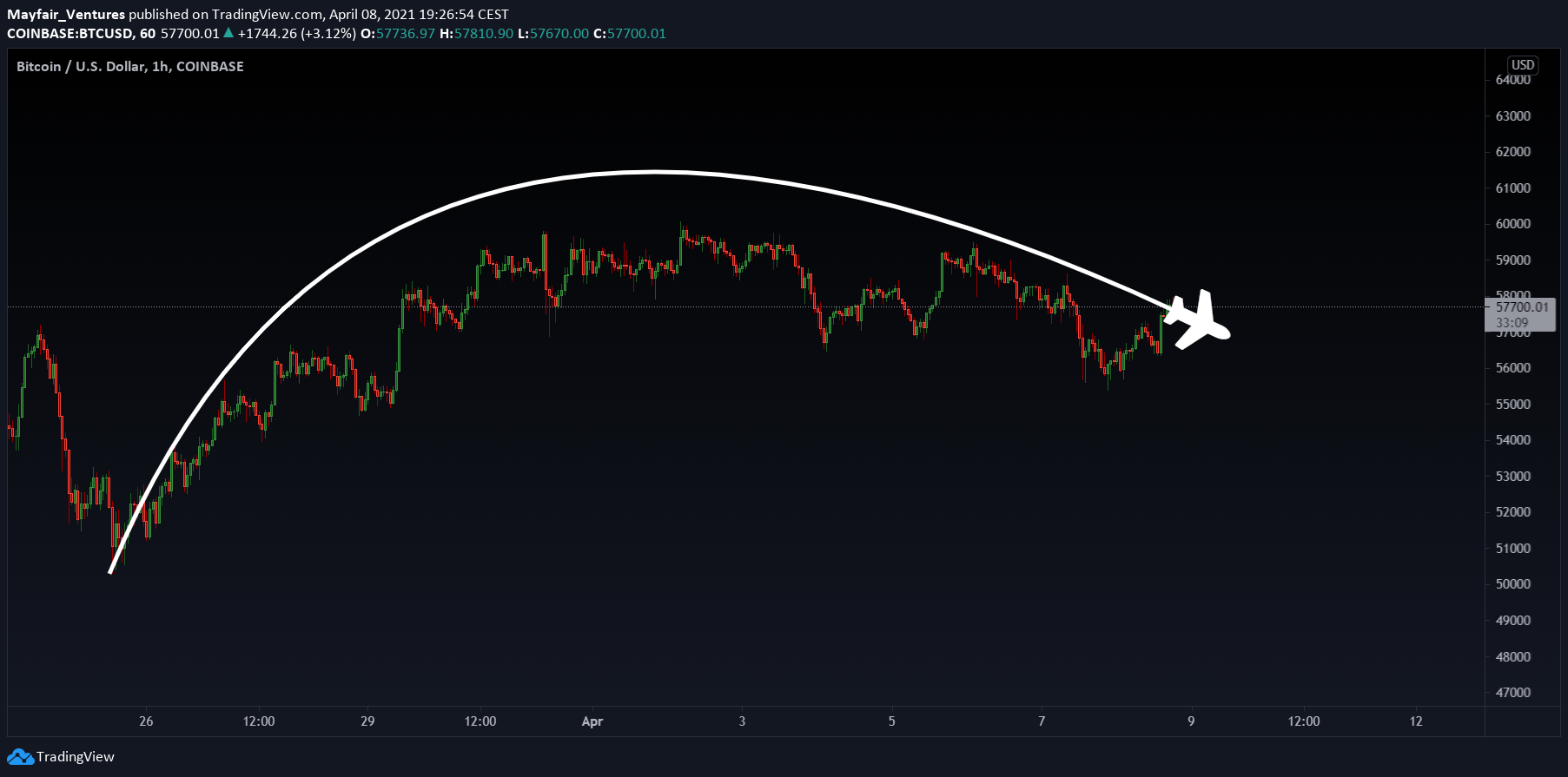Click the 53000 price axis label
The width and height of the screenshot is (1568, 777).
coord(1513,477)
